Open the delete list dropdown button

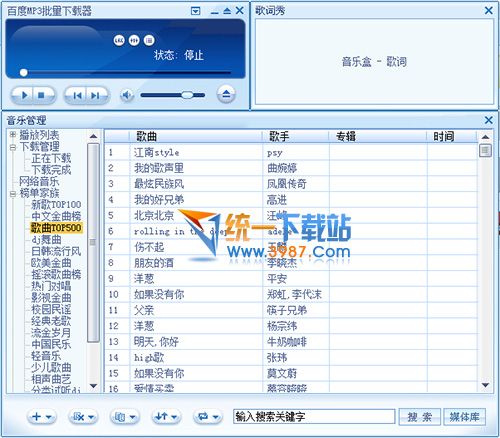pyautogui.click(x=82, y=416)
